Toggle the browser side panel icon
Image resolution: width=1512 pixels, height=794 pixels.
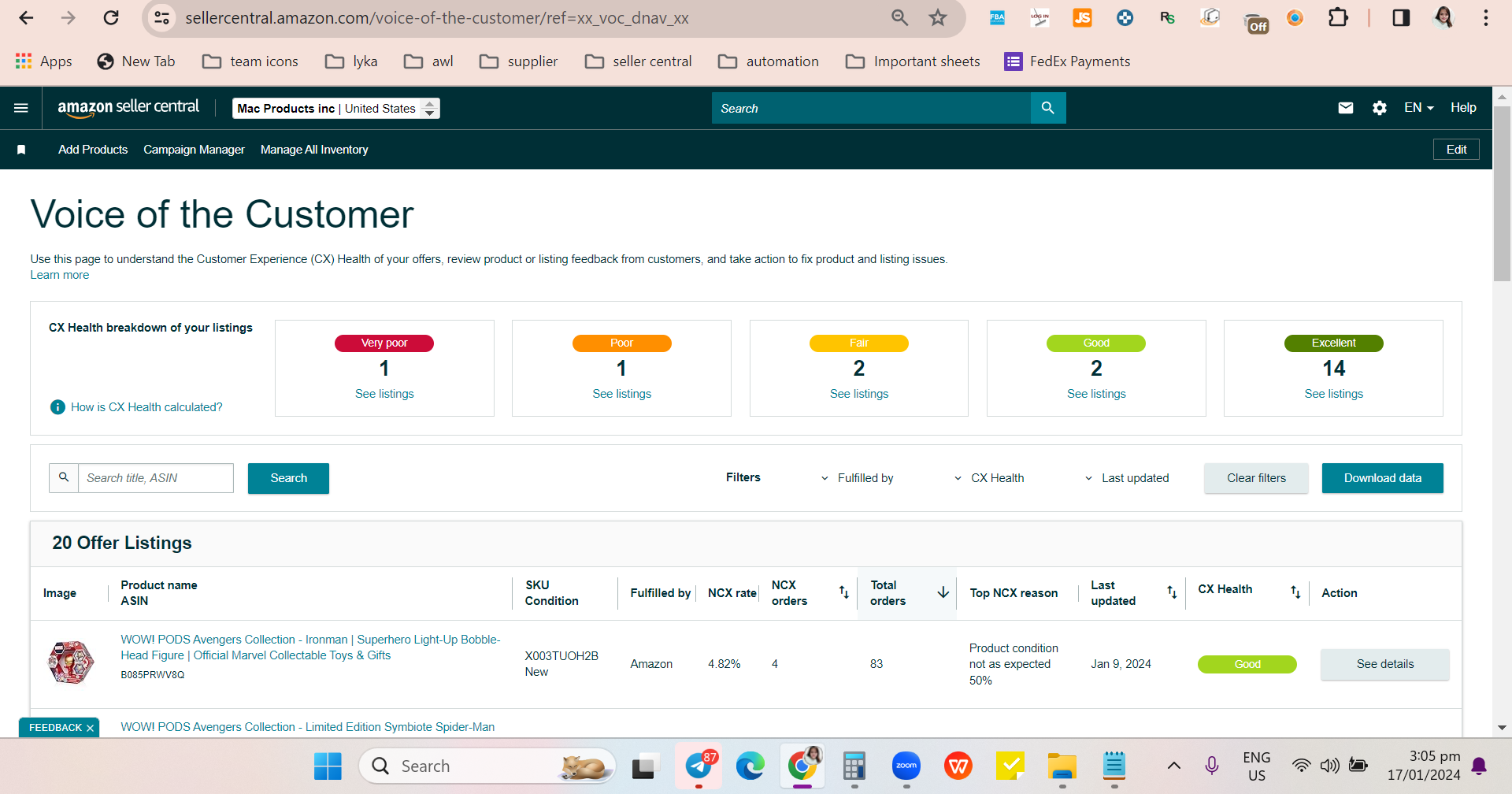(1401, 17)
